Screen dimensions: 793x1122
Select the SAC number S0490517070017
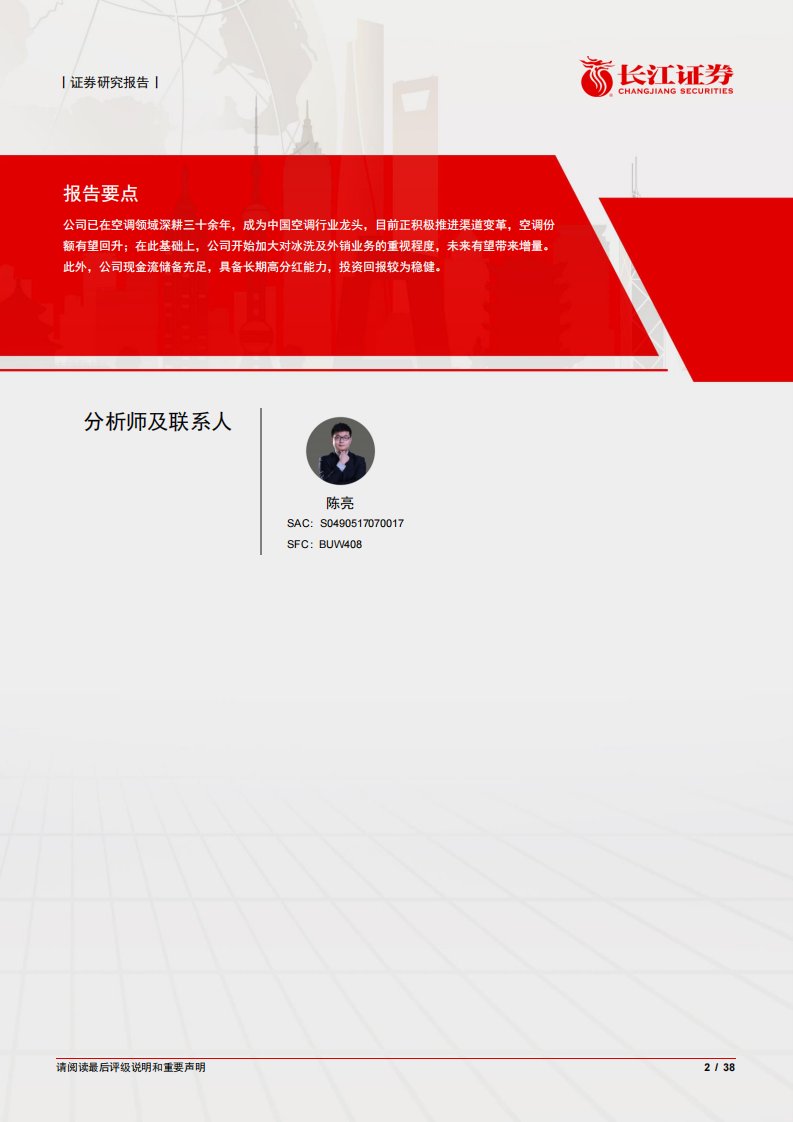(362, 524)
